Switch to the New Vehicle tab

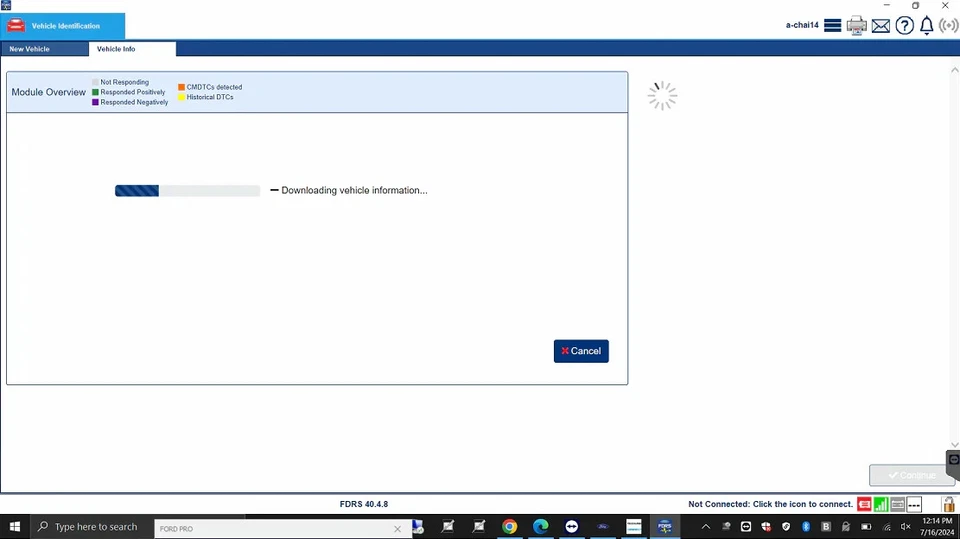click(45, 49)
